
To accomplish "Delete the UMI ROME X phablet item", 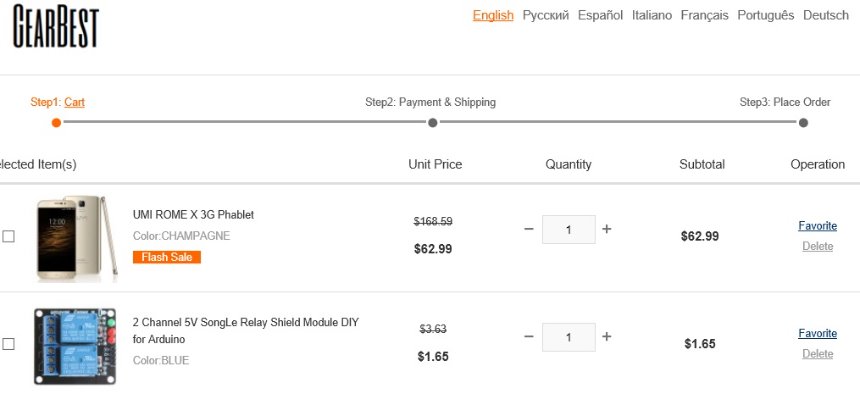I will click(817, 247).
